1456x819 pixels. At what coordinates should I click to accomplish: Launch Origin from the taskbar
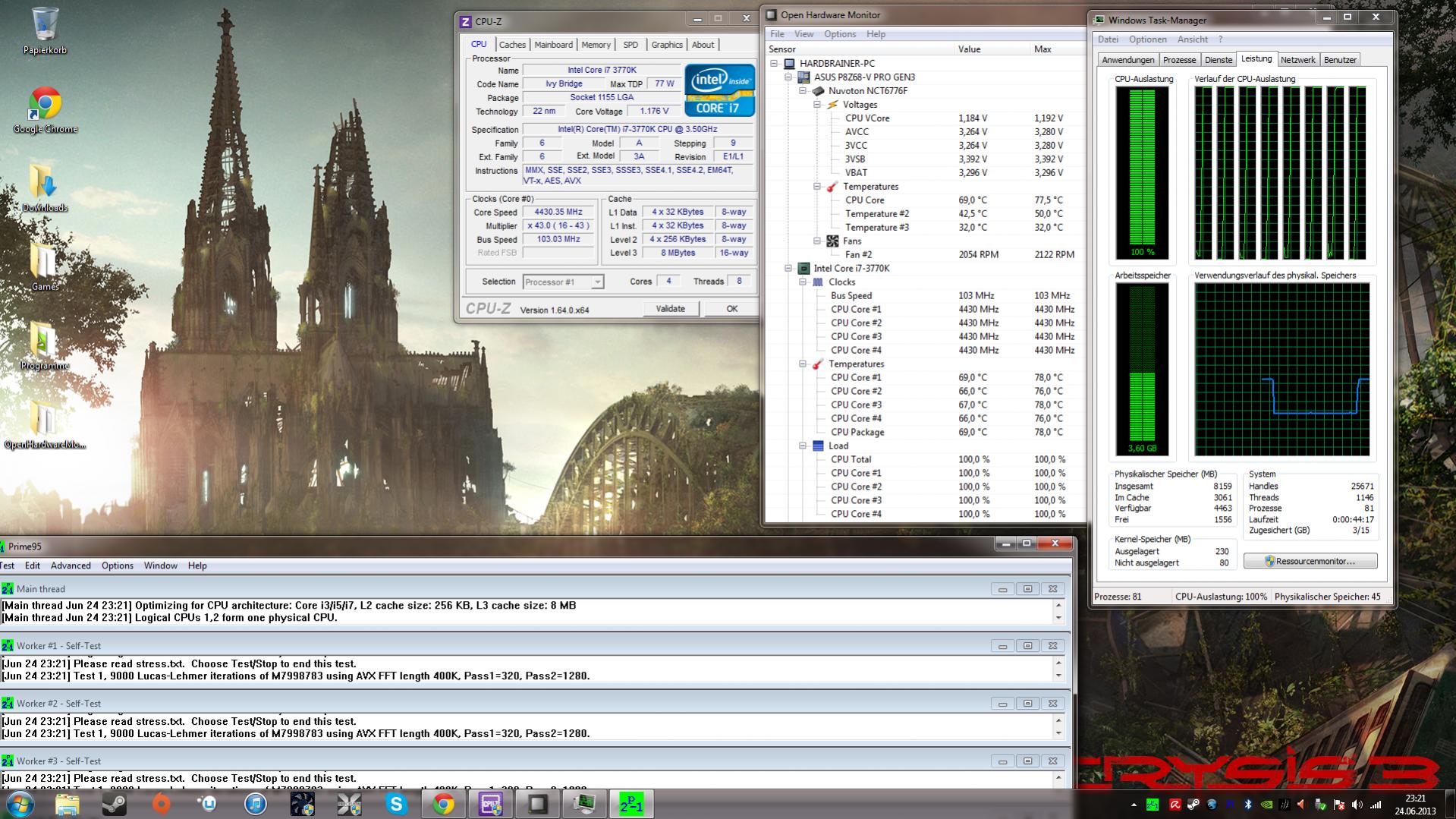161,804
